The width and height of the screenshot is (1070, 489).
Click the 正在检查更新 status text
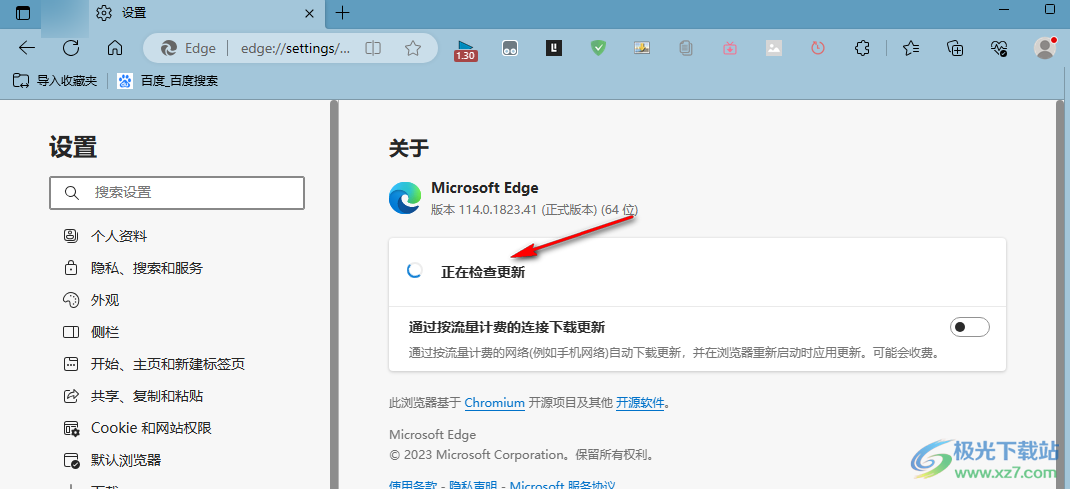483,271
